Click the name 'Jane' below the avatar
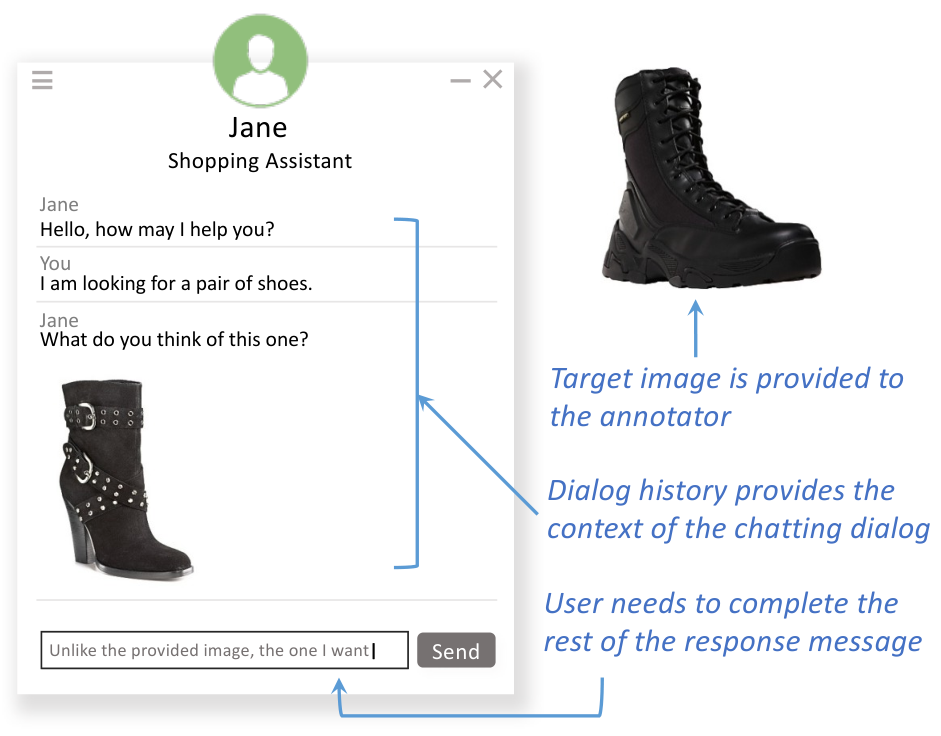The width and height of the screenshot is (941, 736). 258,127
